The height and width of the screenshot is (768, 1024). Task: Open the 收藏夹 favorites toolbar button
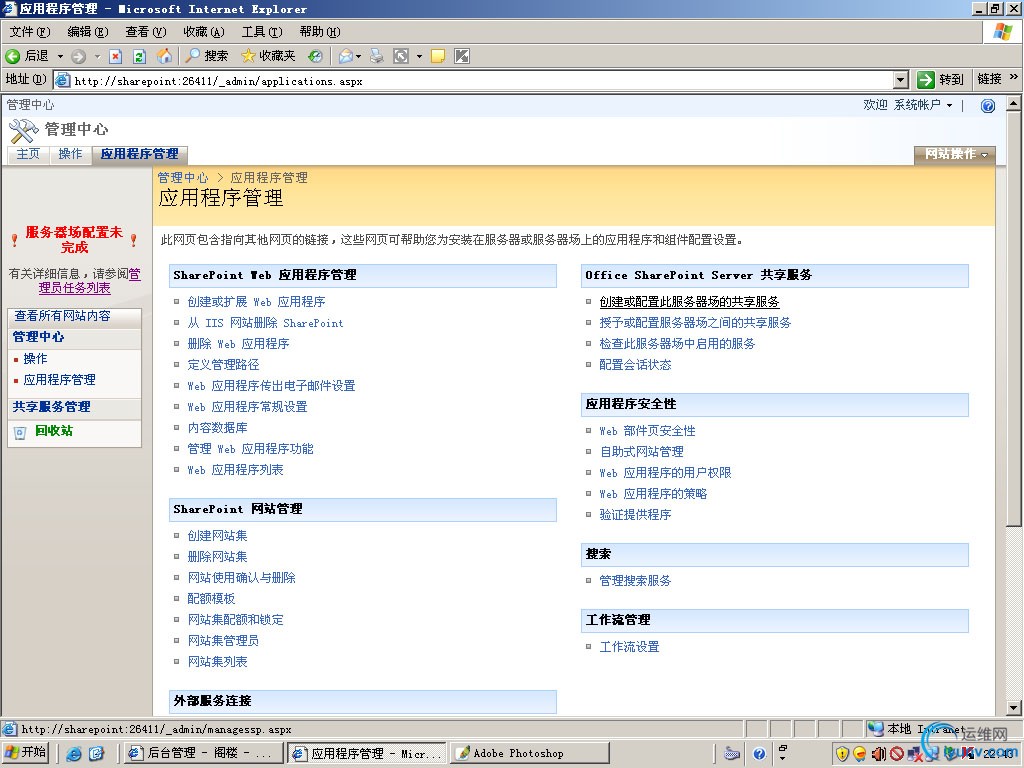click(268, 56)
